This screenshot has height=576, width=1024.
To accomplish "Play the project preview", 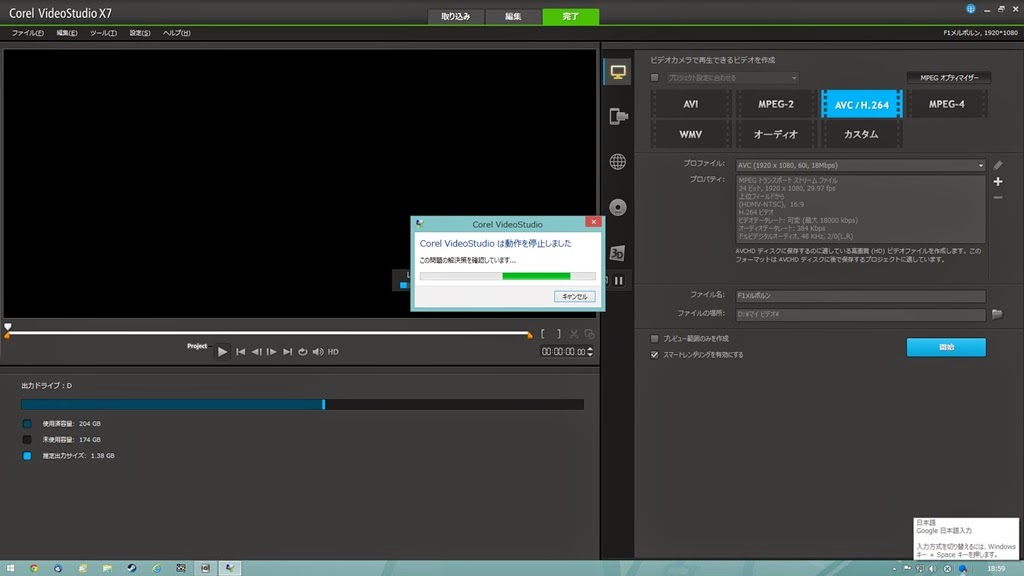I will click(x=222, y=352).
